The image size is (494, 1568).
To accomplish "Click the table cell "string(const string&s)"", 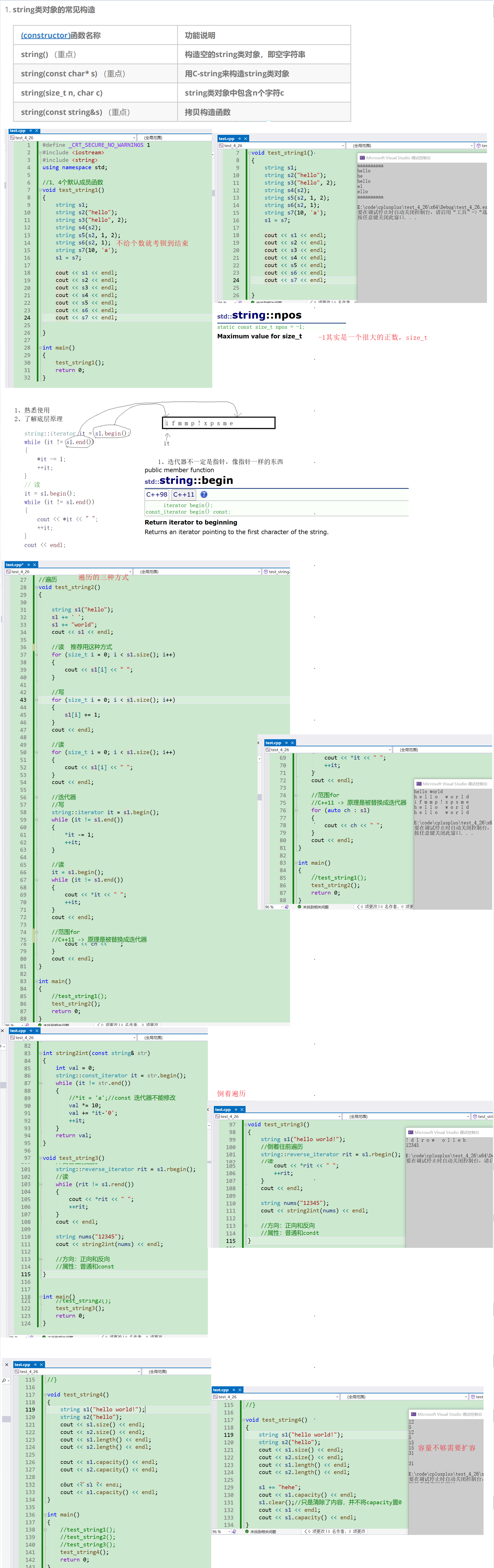I will (x=95, y=112).
